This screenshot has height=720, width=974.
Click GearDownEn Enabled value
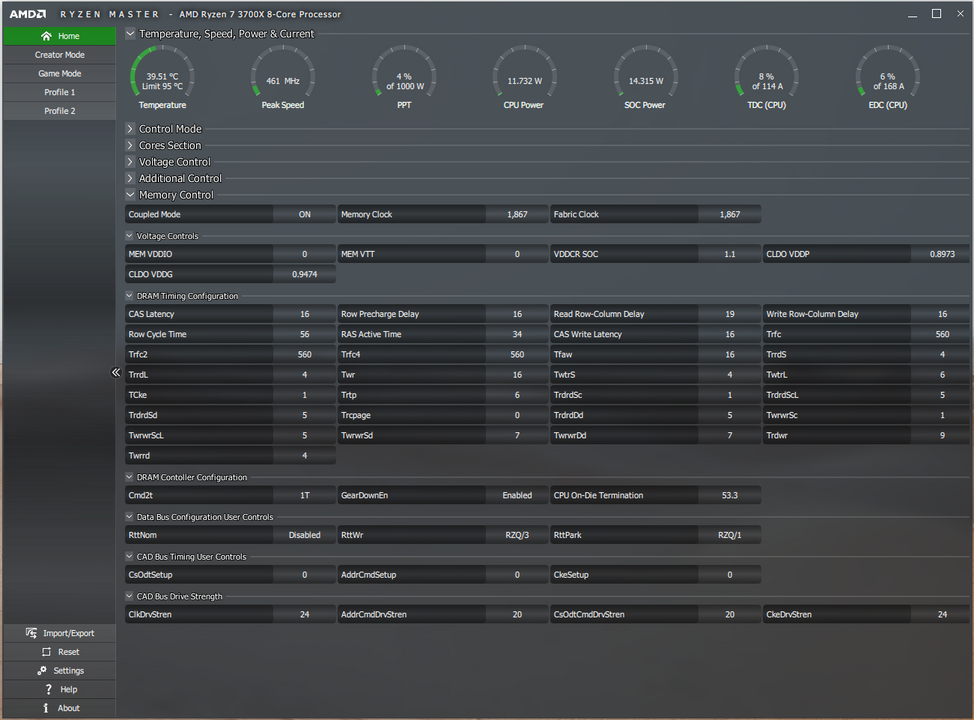[x=517, y=495]
